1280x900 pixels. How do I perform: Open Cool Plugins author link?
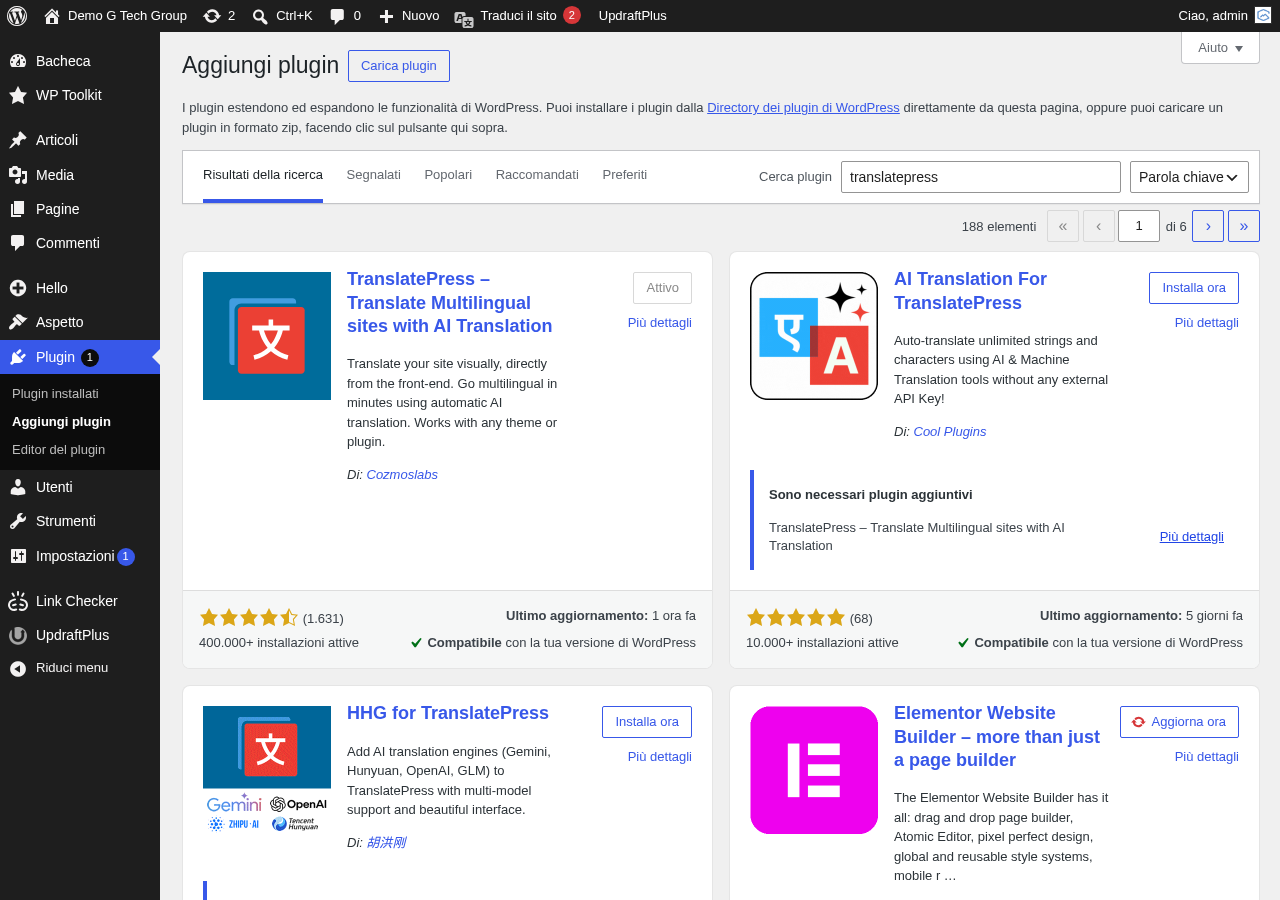(950, 431)
